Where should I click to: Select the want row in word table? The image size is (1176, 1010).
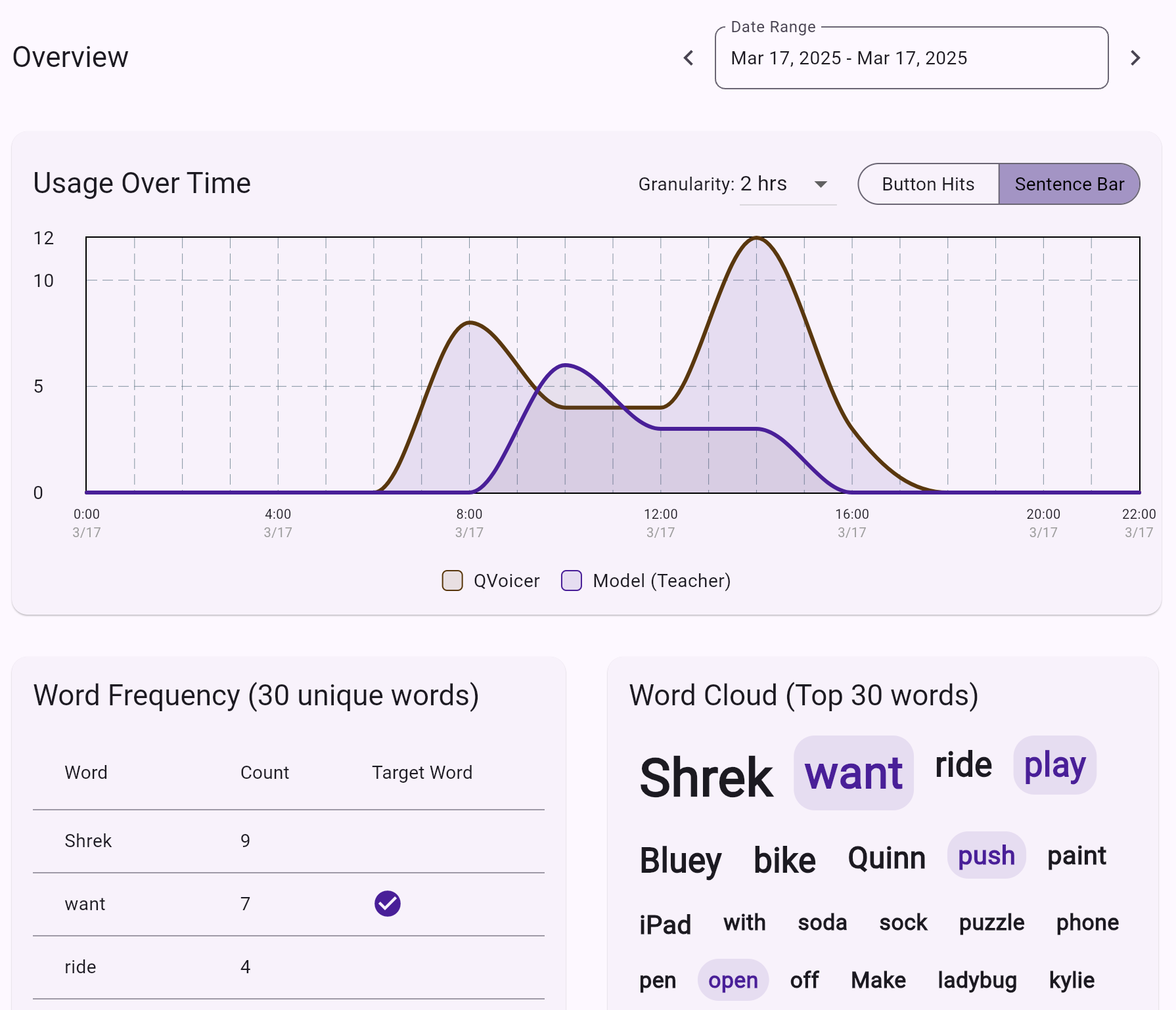[289, 904]
